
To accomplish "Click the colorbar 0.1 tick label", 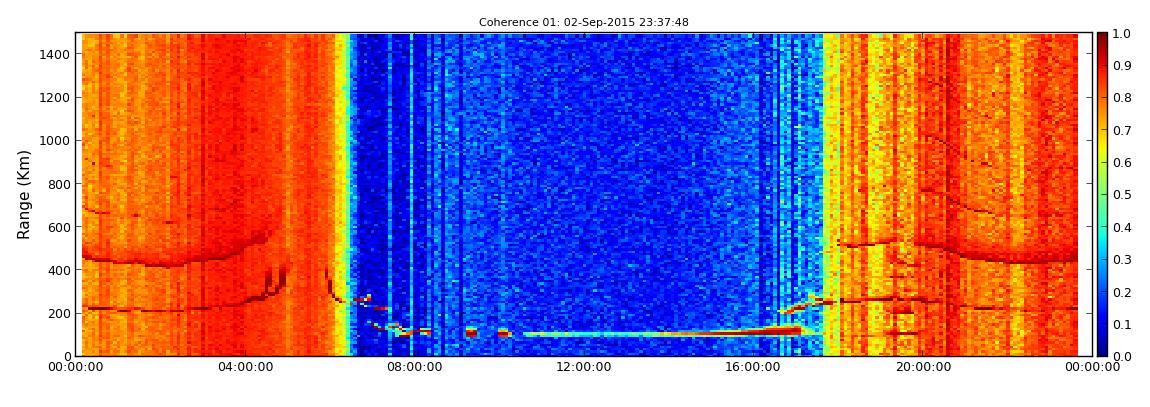I will tap(1122, 324).
